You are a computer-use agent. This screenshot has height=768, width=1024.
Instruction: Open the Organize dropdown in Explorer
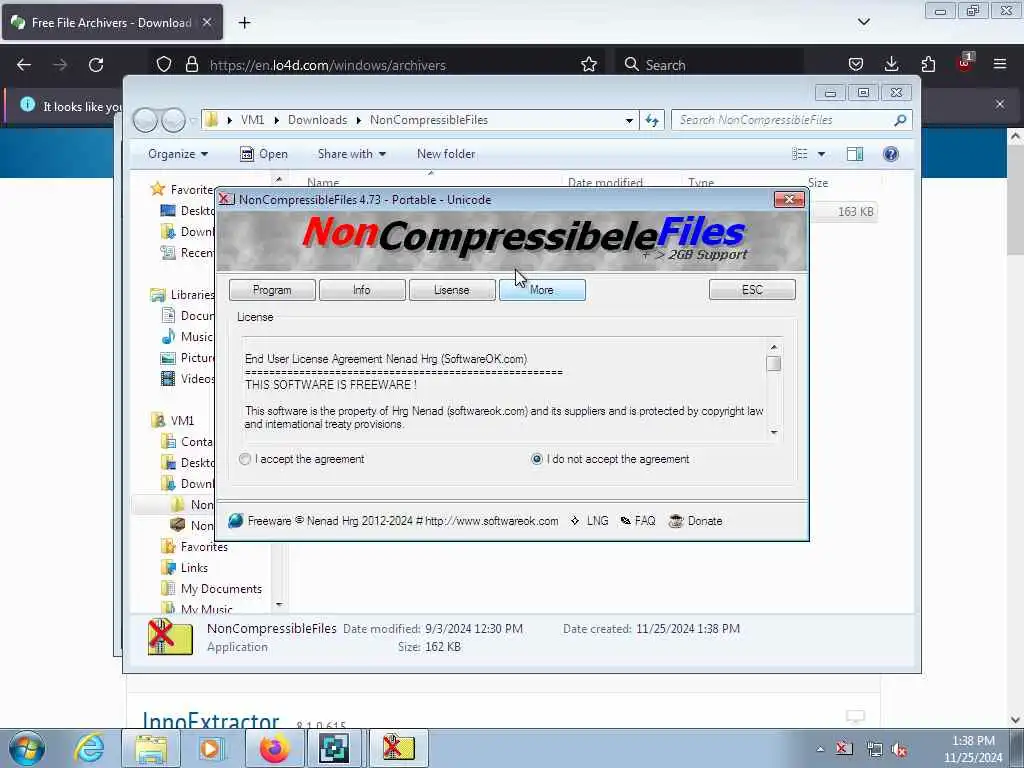click(178, 154)
